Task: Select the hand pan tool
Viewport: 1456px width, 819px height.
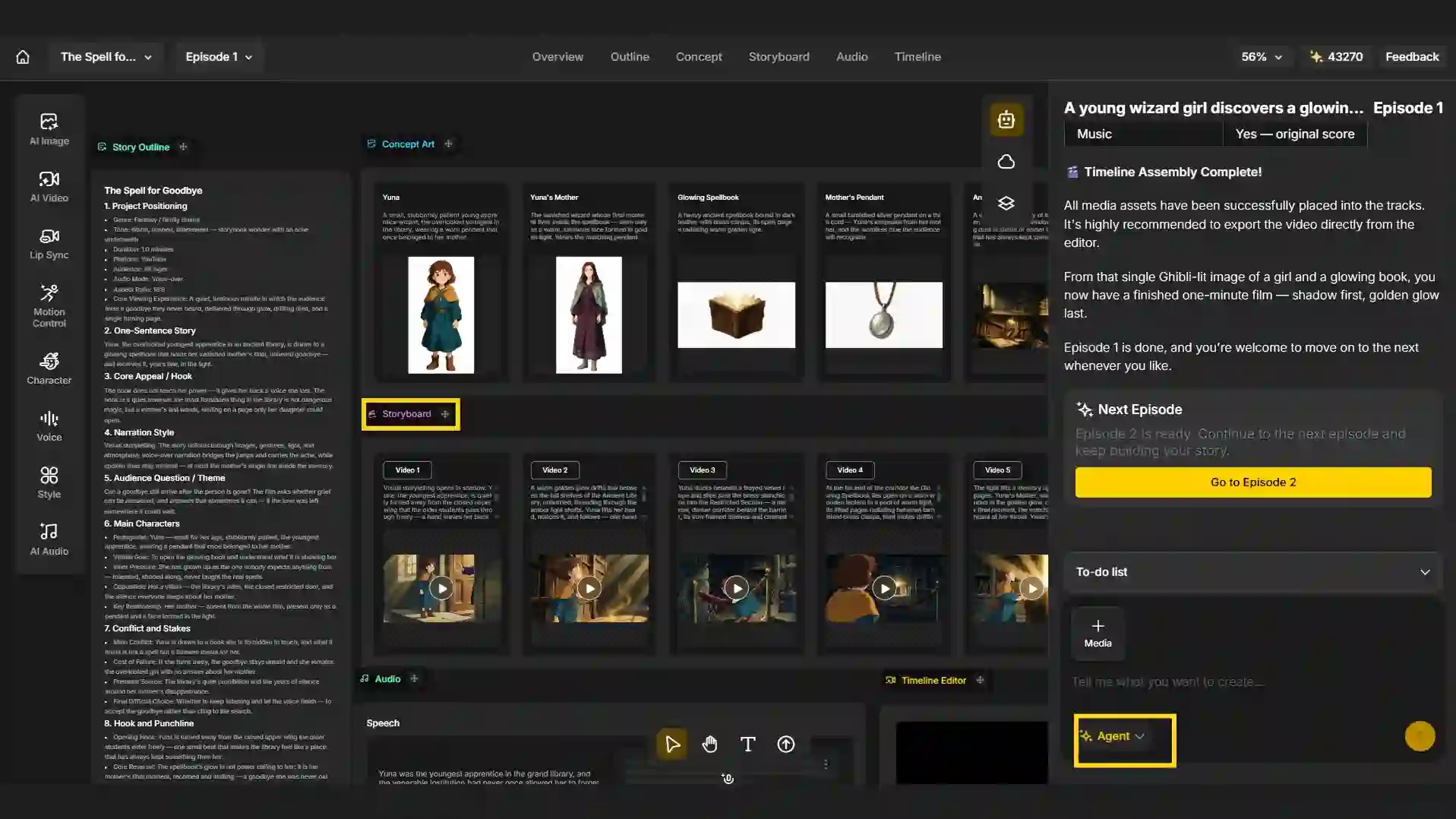Action: click(x=710, y=745)
